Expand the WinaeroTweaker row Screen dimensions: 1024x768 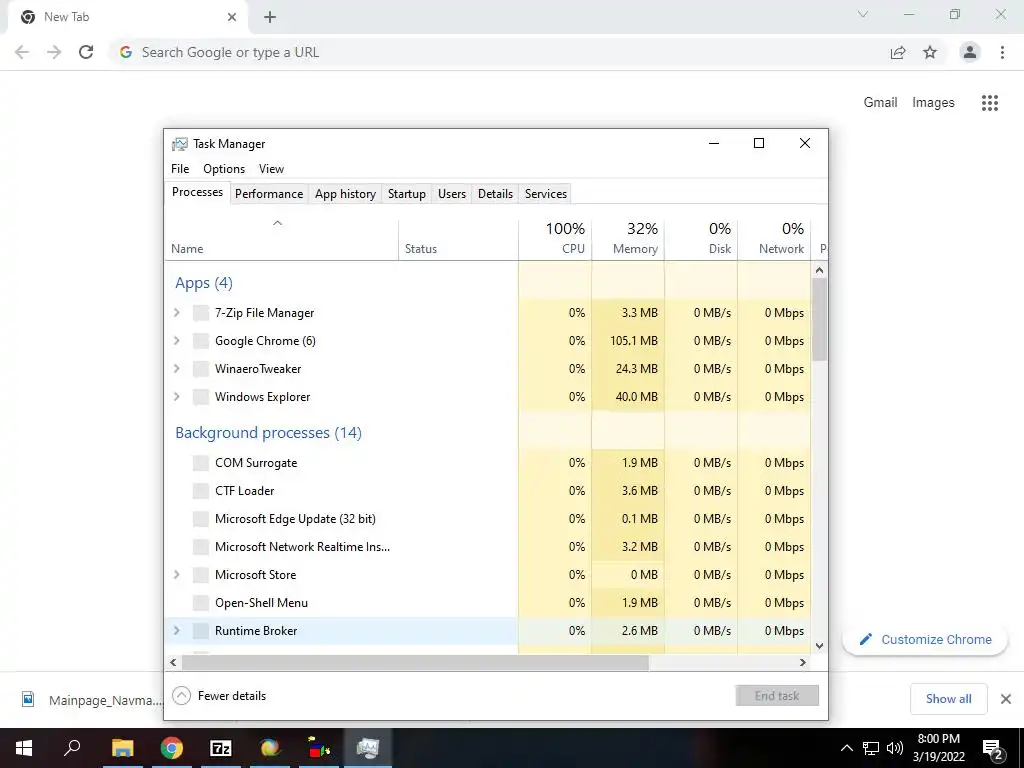176,369
